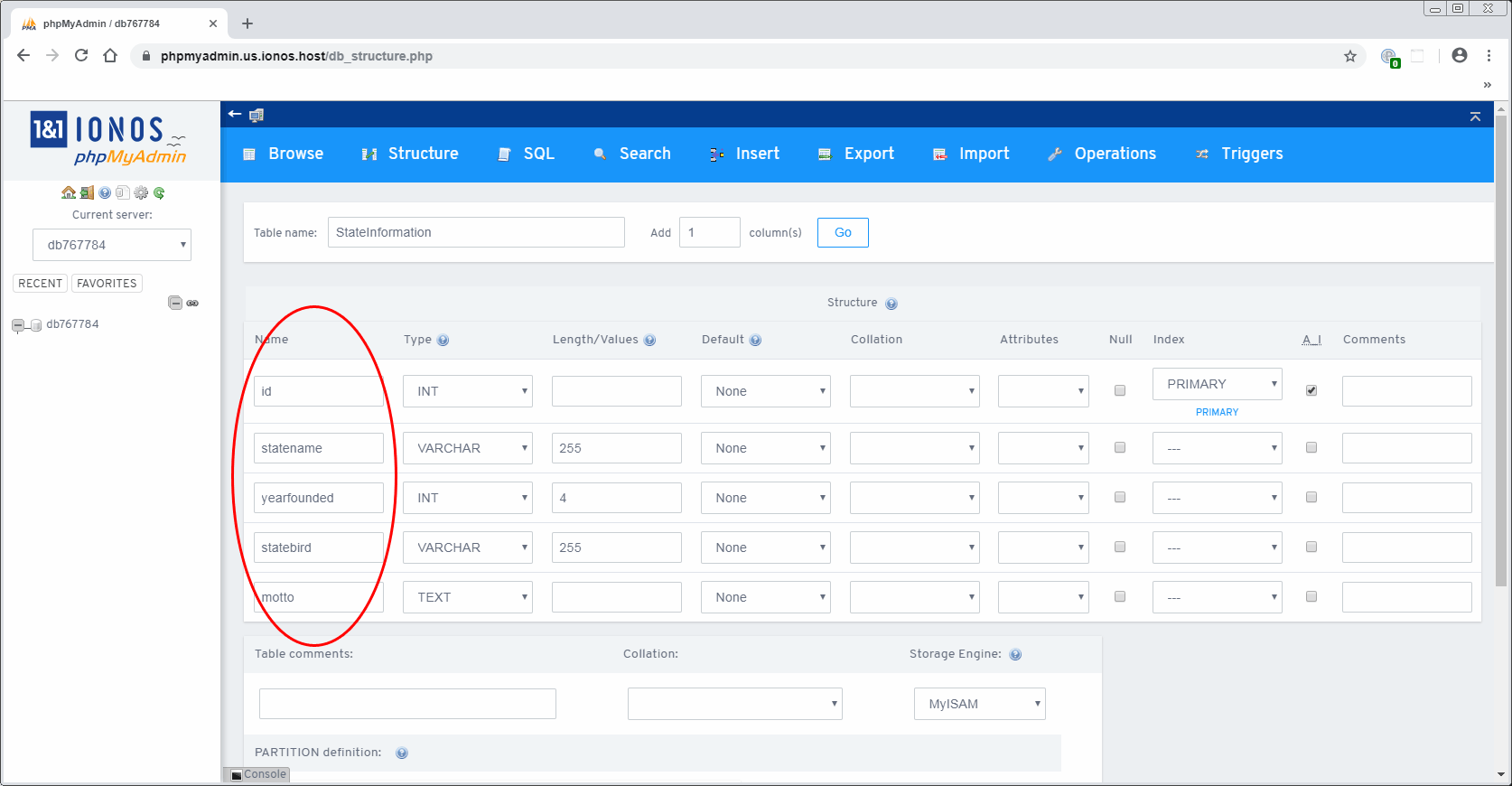Click the copy documents icon in sidebar
This screenshot has width=1512, height=786.
[122, 192]
